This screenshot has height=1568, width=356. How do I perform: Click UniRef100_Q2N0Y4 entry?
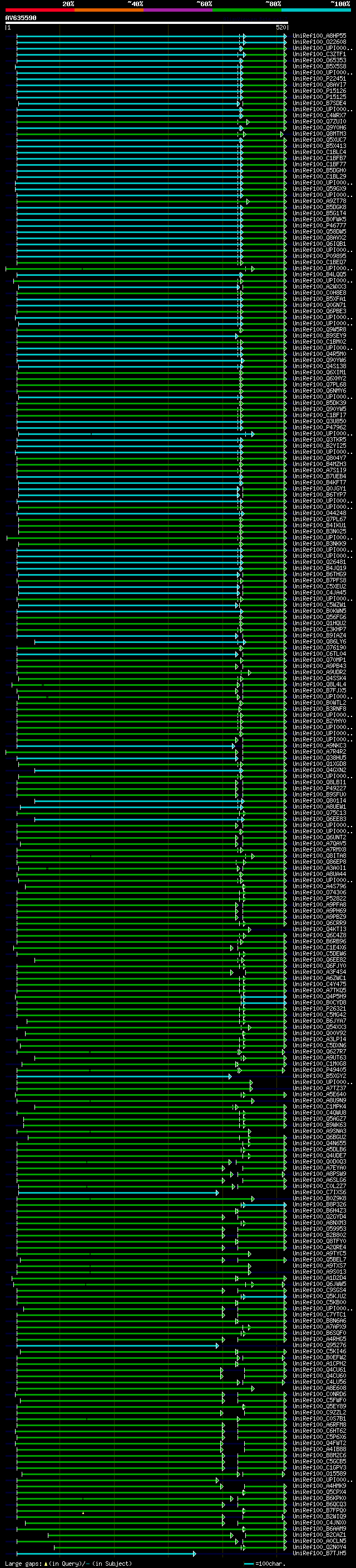pyautogui.click(x=319, y=1547)
